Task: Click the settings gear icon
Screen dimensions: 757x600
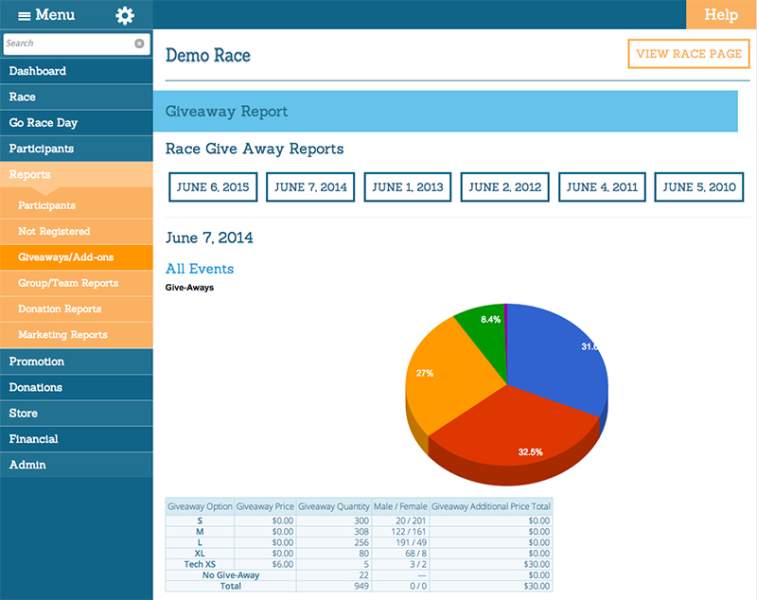Action: (125, 15)
